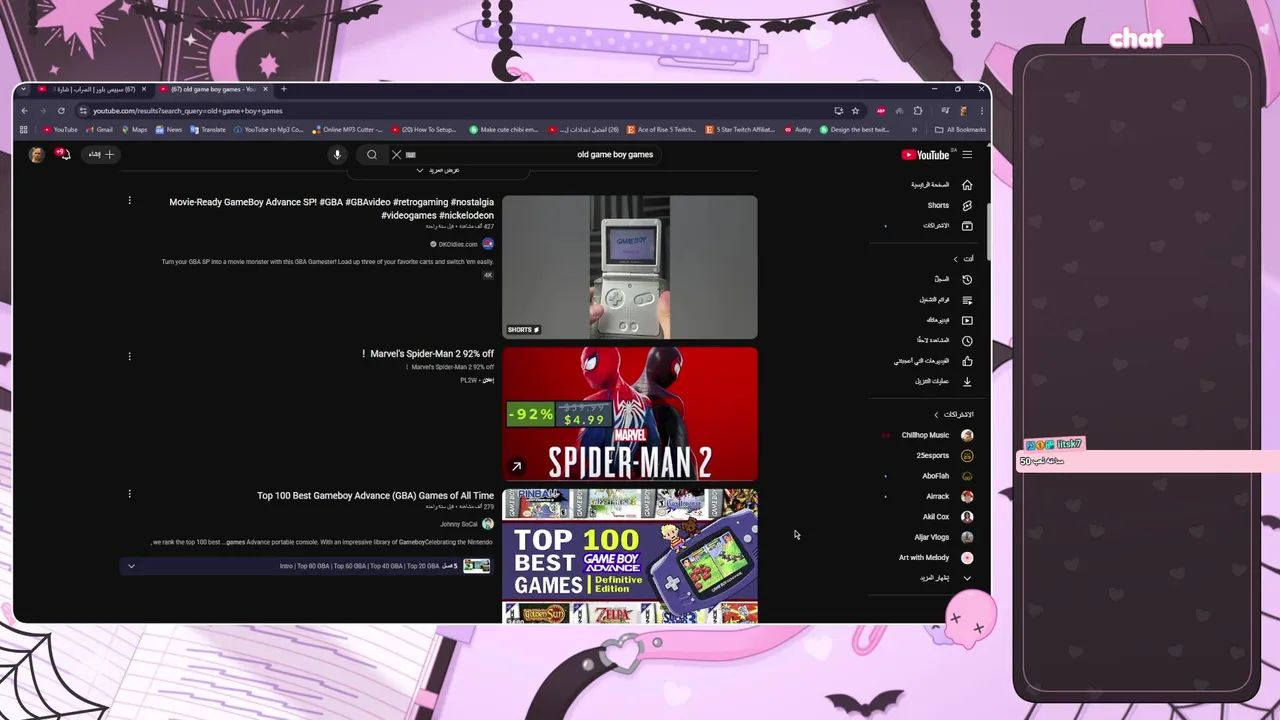The width and height of the screenshot is (1280, 720).
Task: Open 'Online MP3 Cutter' bookmark
Action: (x=347, y=129)
